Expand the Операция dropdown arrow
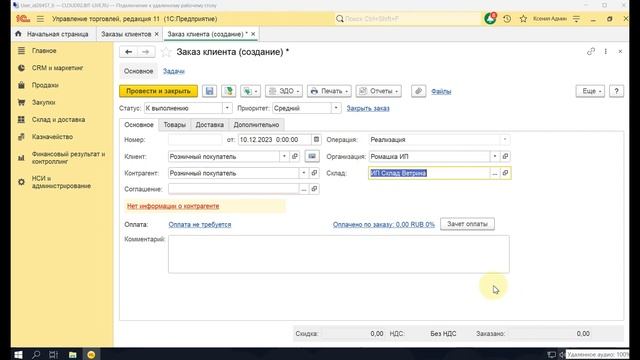 click(504, 140)
